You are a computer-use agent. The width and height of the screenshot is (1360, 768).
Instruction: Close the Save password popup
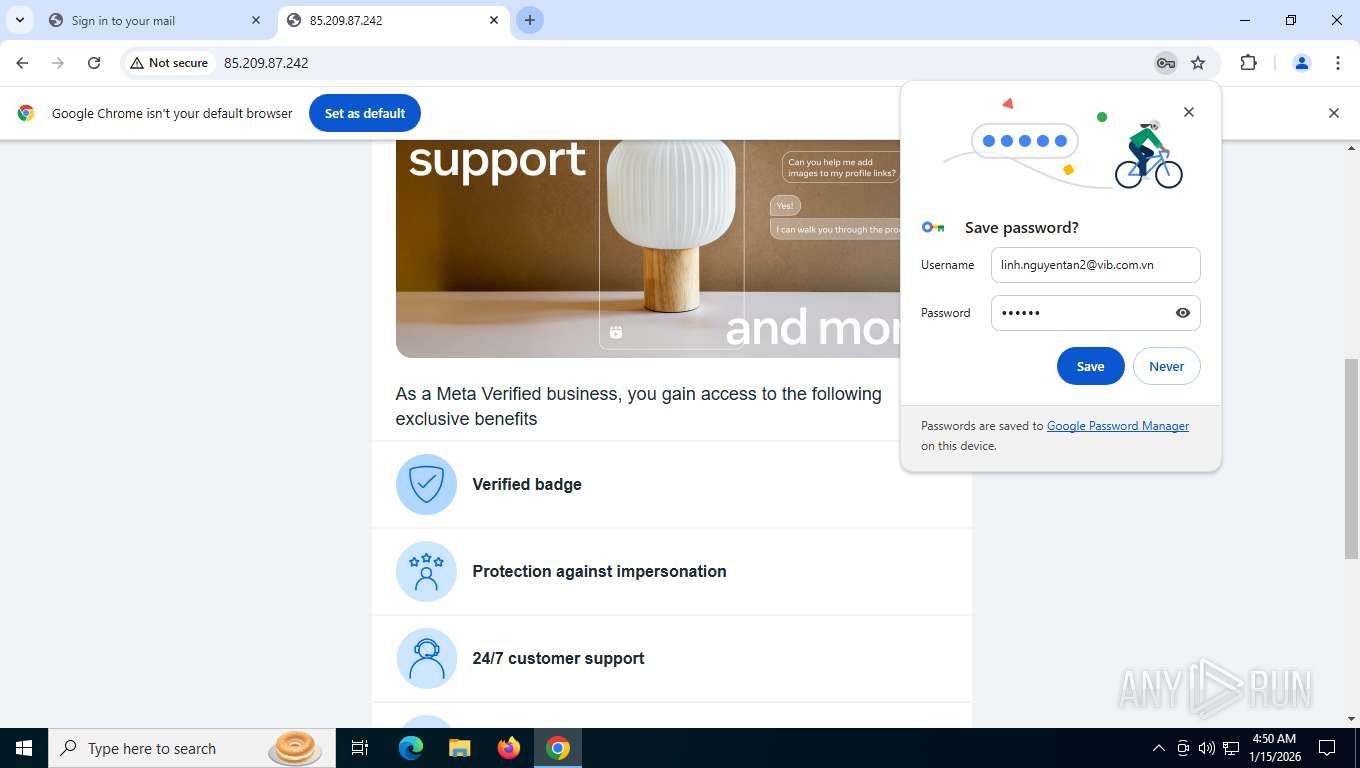coord(1189,112)
